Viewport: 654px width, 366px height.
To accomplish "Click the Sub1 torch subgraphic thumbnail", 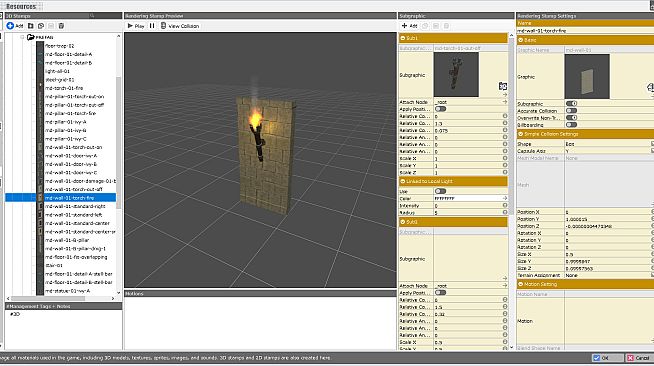I will [456, 75].
